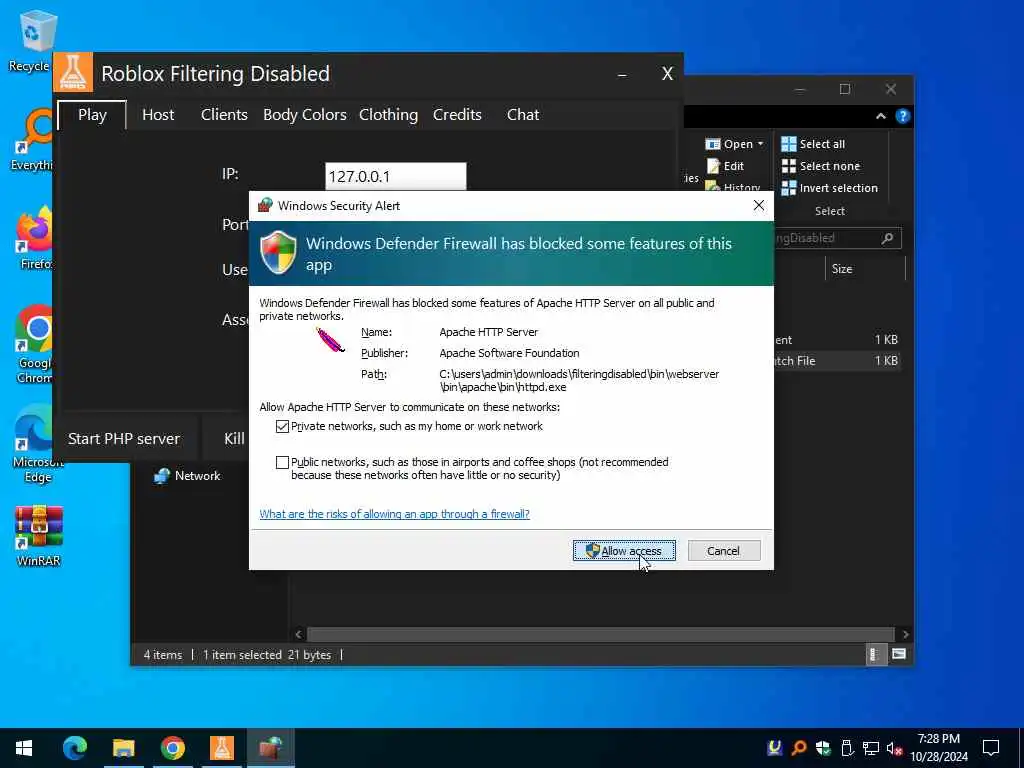Open File Explorer help via the question mark icon
Viewport: 1024px width, 768px height.
coord(903,116)
